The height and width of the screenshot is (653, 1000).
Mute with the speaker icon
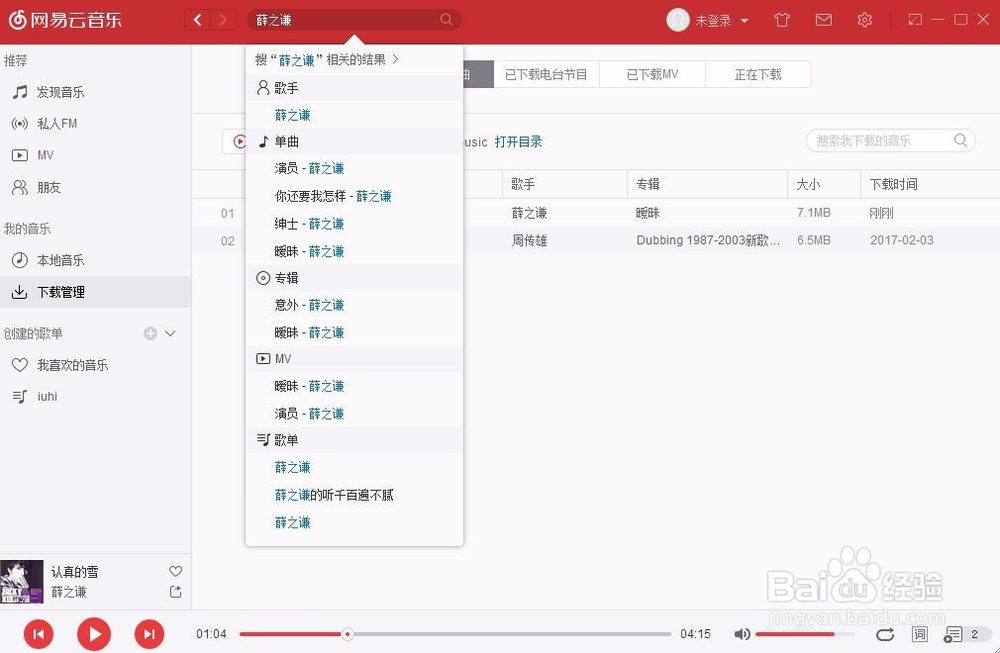click(x=742, y=634)
